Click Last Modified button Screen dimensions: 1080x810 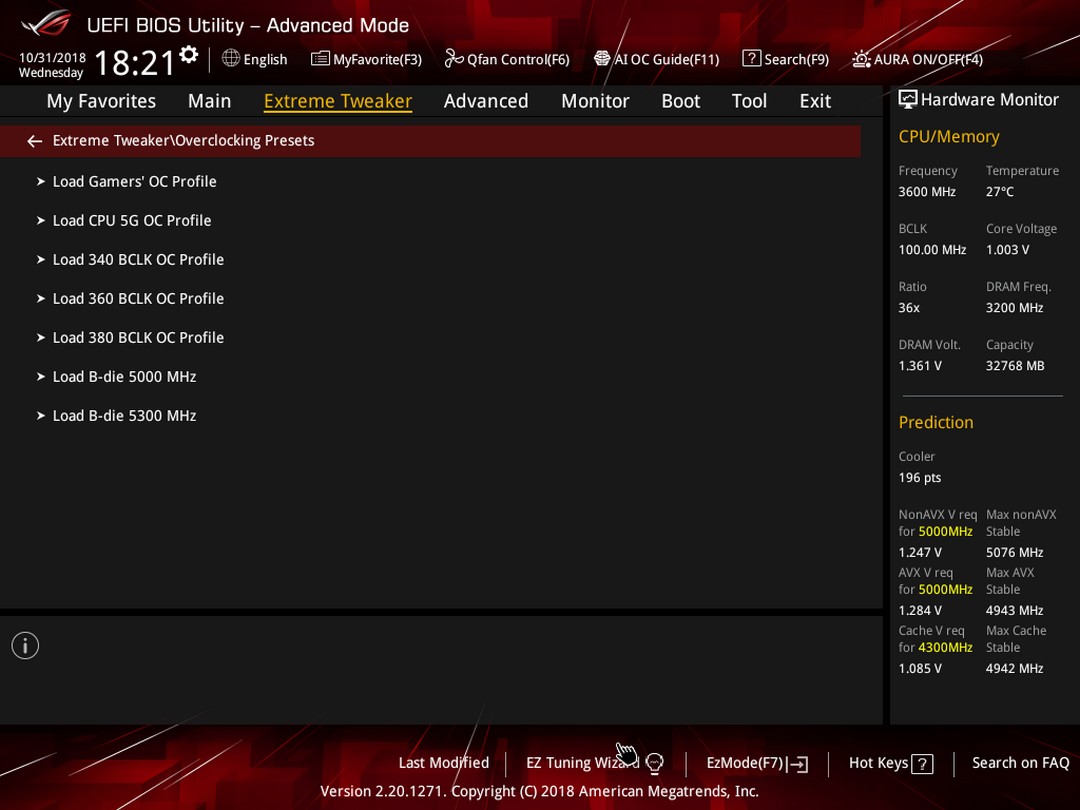[x=444, y=763]
